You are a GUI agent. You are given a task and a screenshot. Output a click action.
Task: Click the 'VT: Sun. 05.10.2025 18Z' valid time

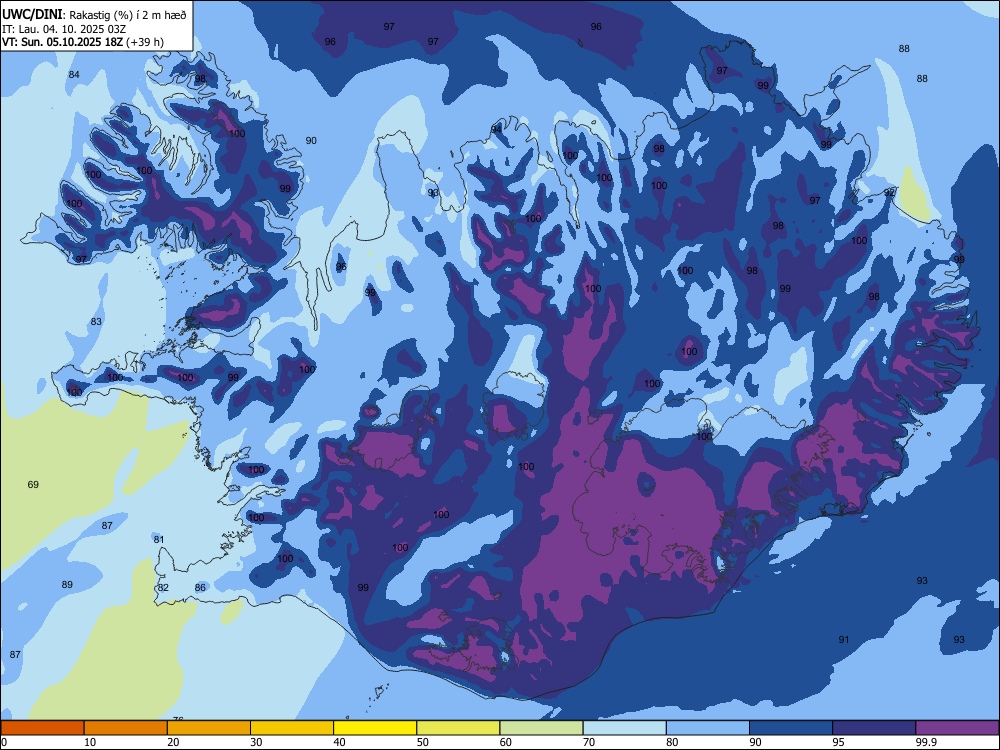tap(62, 42)
